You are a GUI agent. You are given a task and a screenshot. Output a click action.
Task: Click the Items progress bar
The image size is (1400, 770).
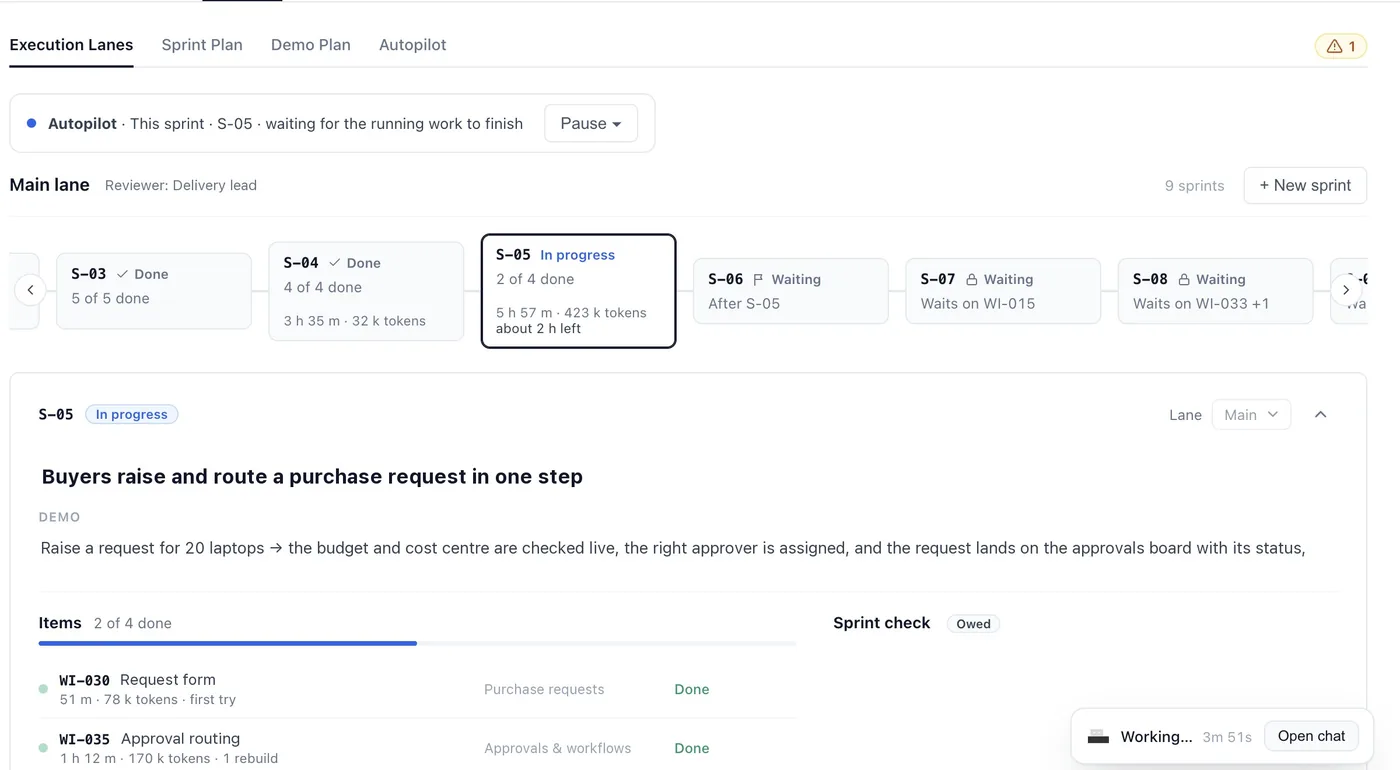pos(417,644)
